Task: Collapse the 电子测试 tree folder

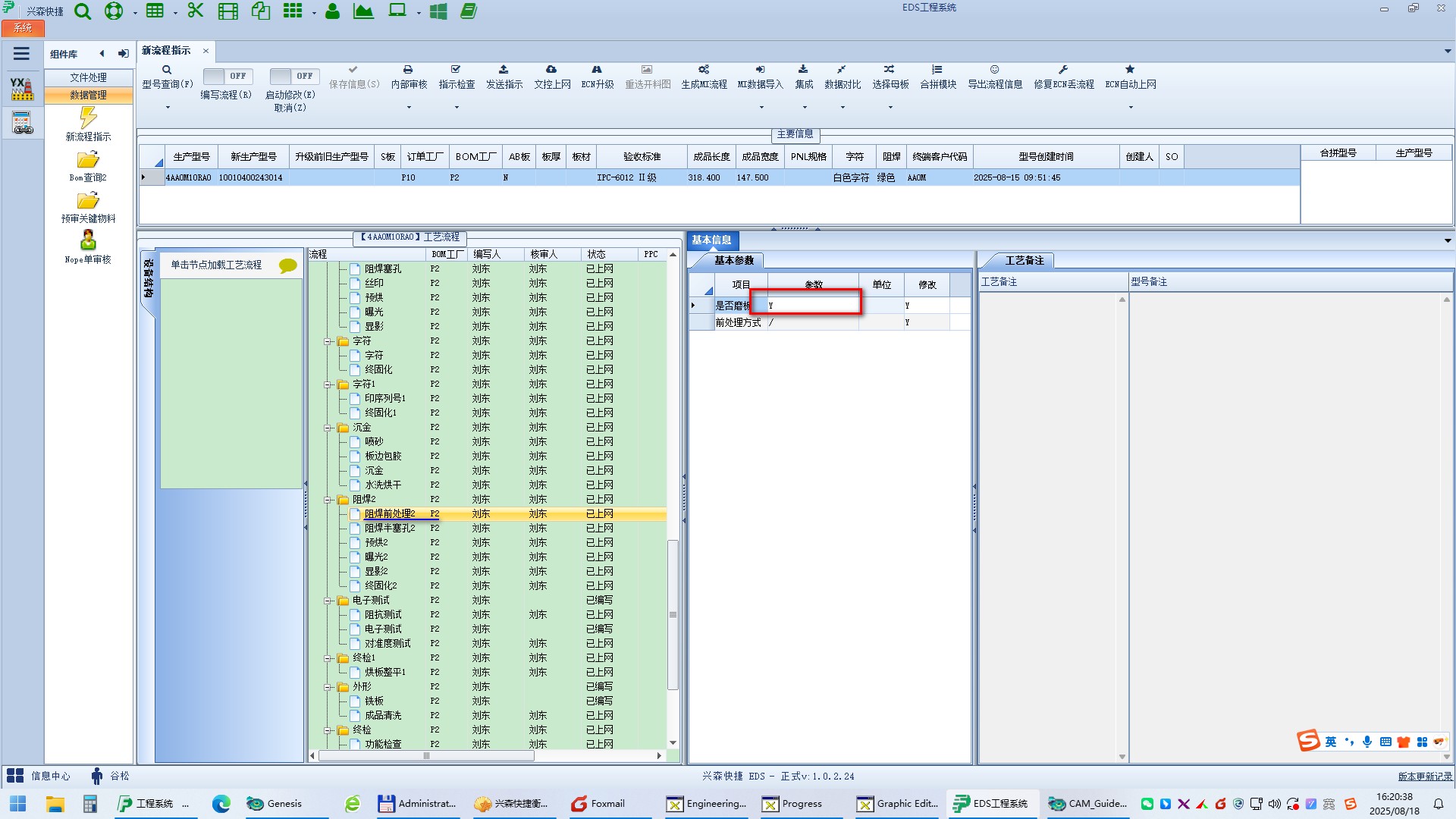Action: point(328,601)
